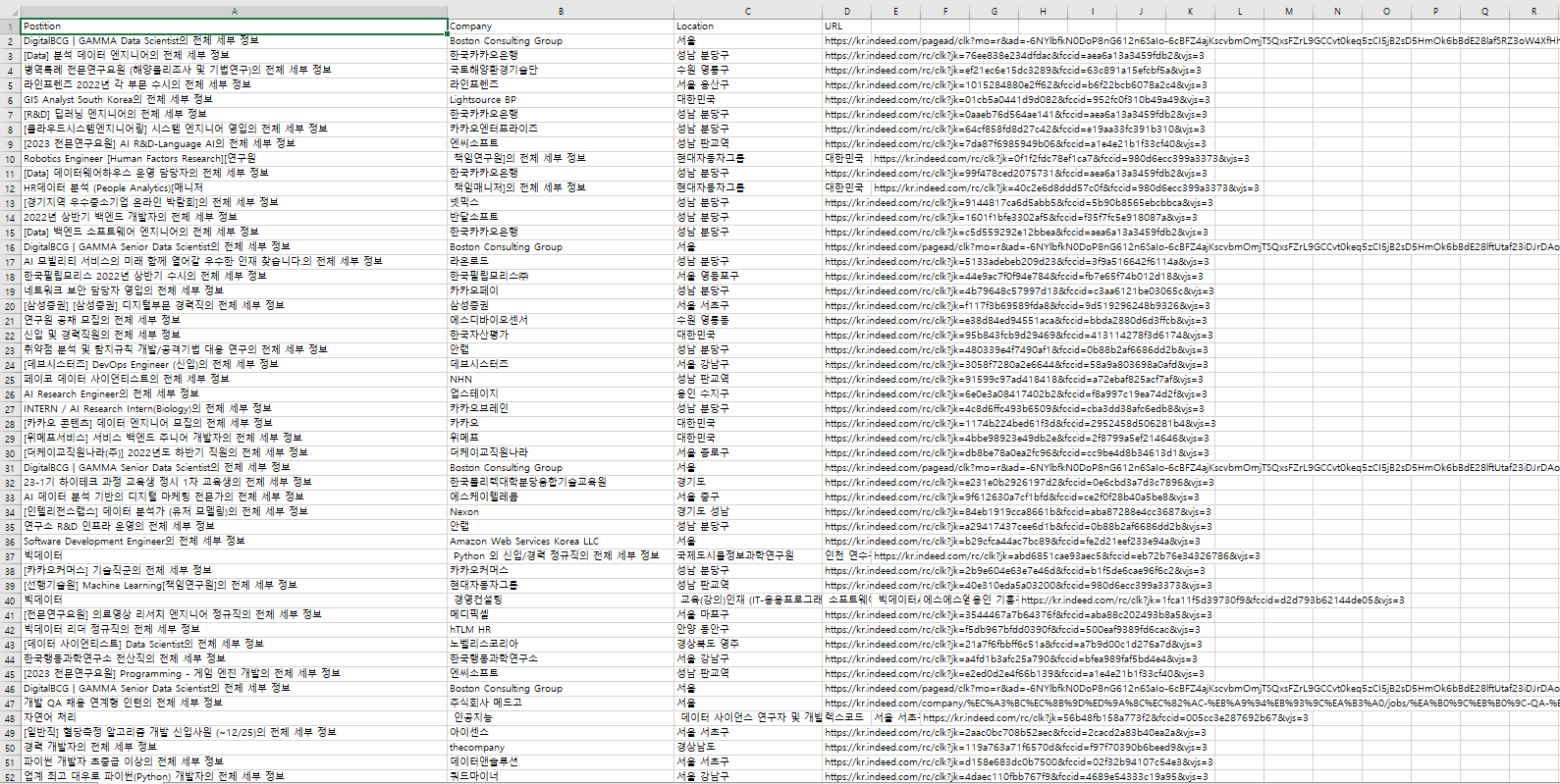The width and height of the screenshot is (1560, 784).
Task: Select the '노벨리스코리아' company cell
Action: coord(561,644)
